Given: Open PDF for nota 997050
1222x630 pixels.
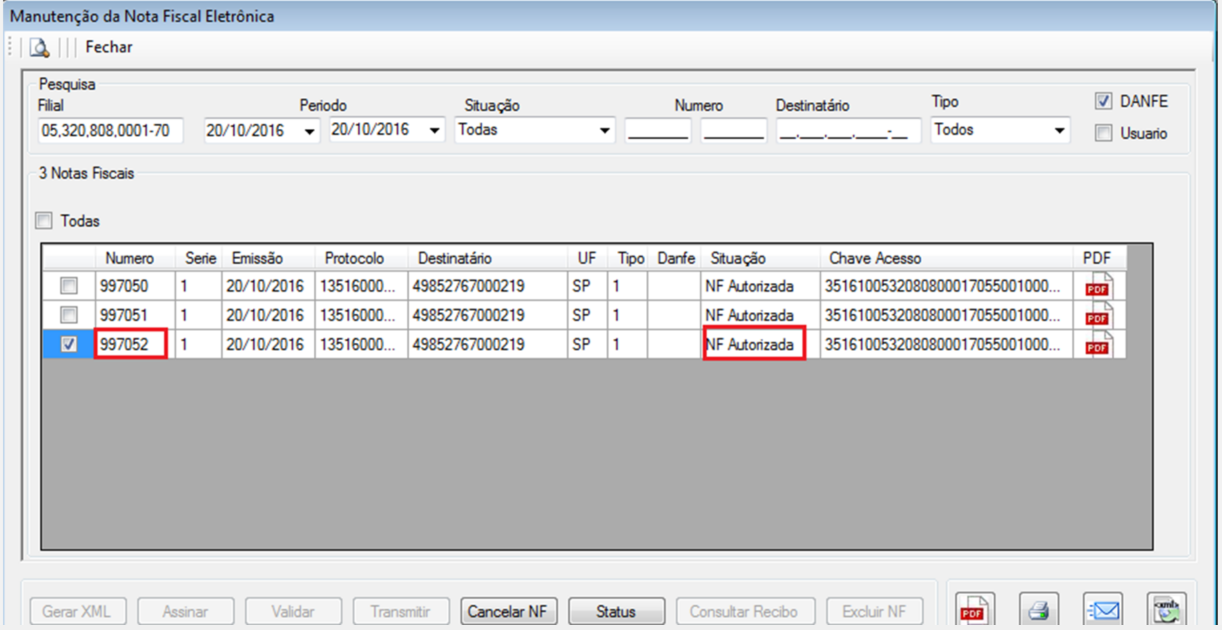Looking at the screenshot, I should point(1098,286).
